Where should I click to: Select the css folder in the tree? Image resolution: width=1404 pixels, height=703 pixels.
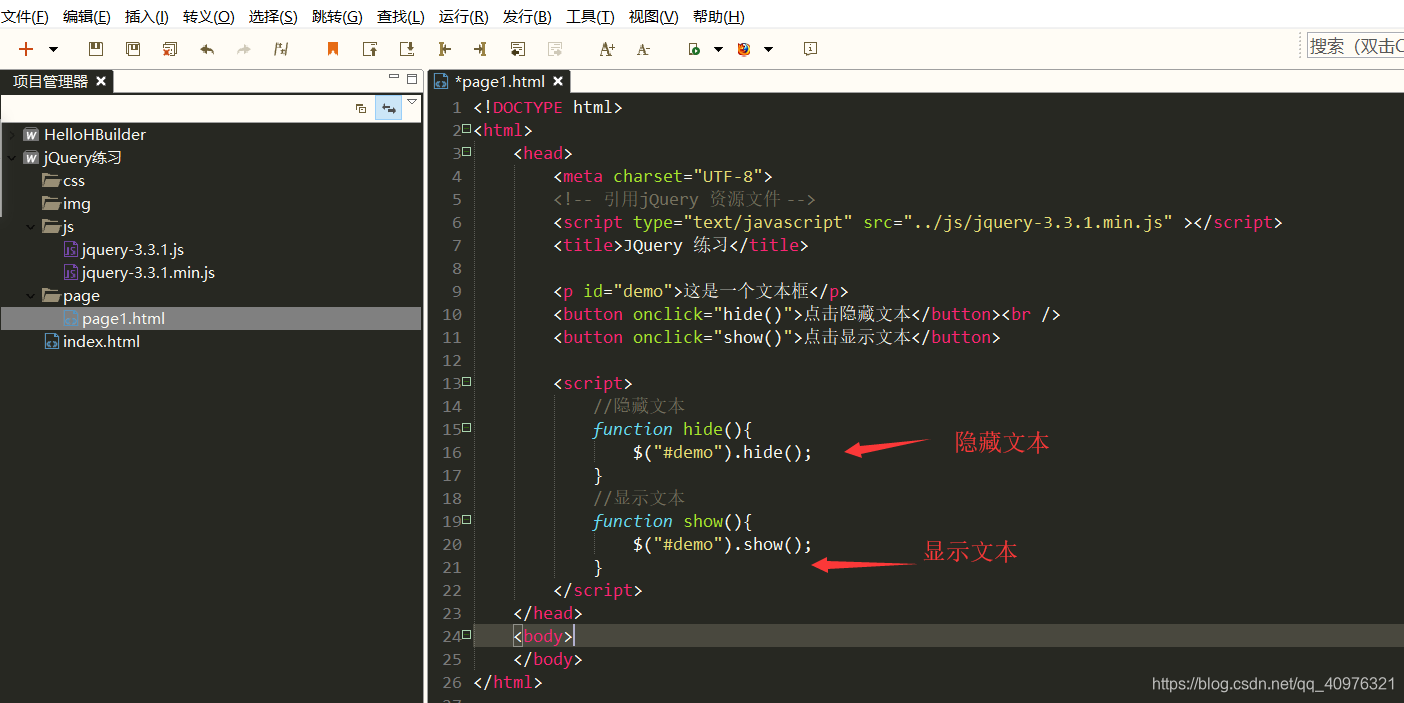pos(64,180)
